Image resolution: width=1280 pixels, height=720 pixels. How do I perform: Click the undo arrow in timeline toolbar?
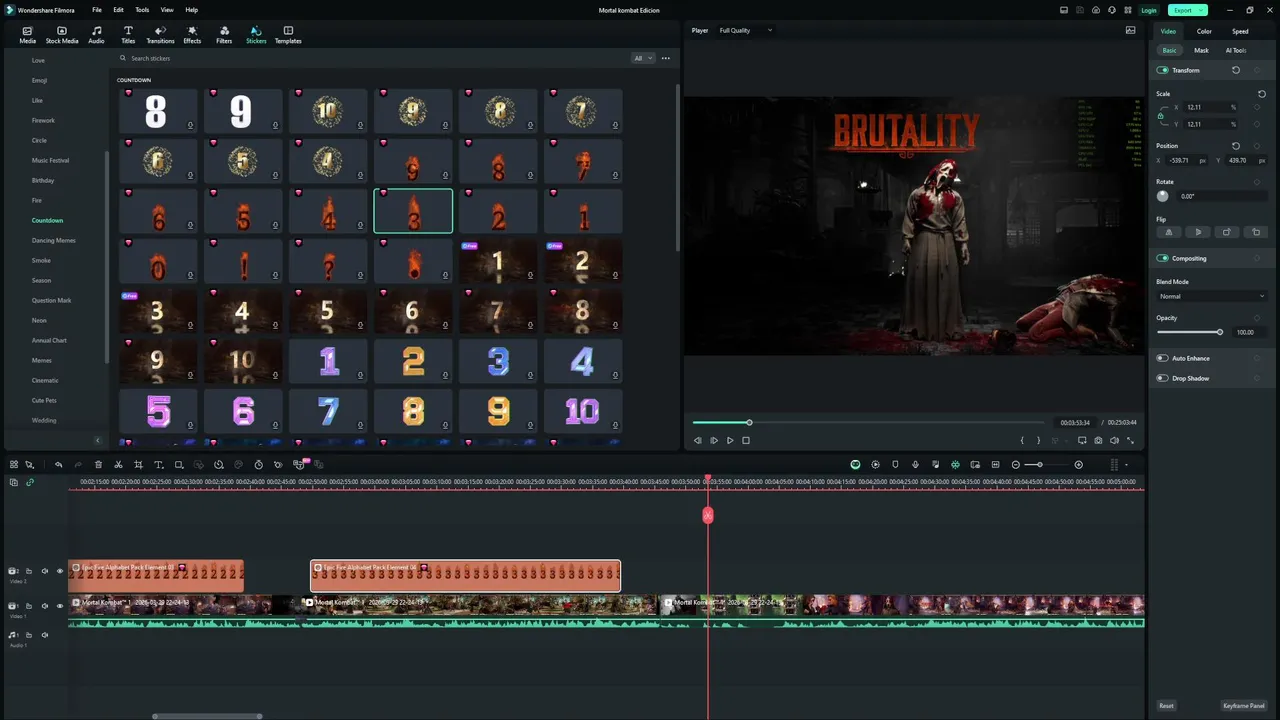(x=58, y=465)
